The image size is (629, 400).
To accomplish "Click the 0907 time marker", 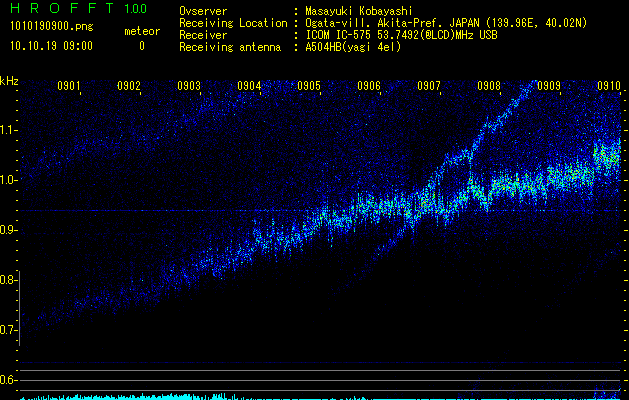I will click(x=429, y=86).
